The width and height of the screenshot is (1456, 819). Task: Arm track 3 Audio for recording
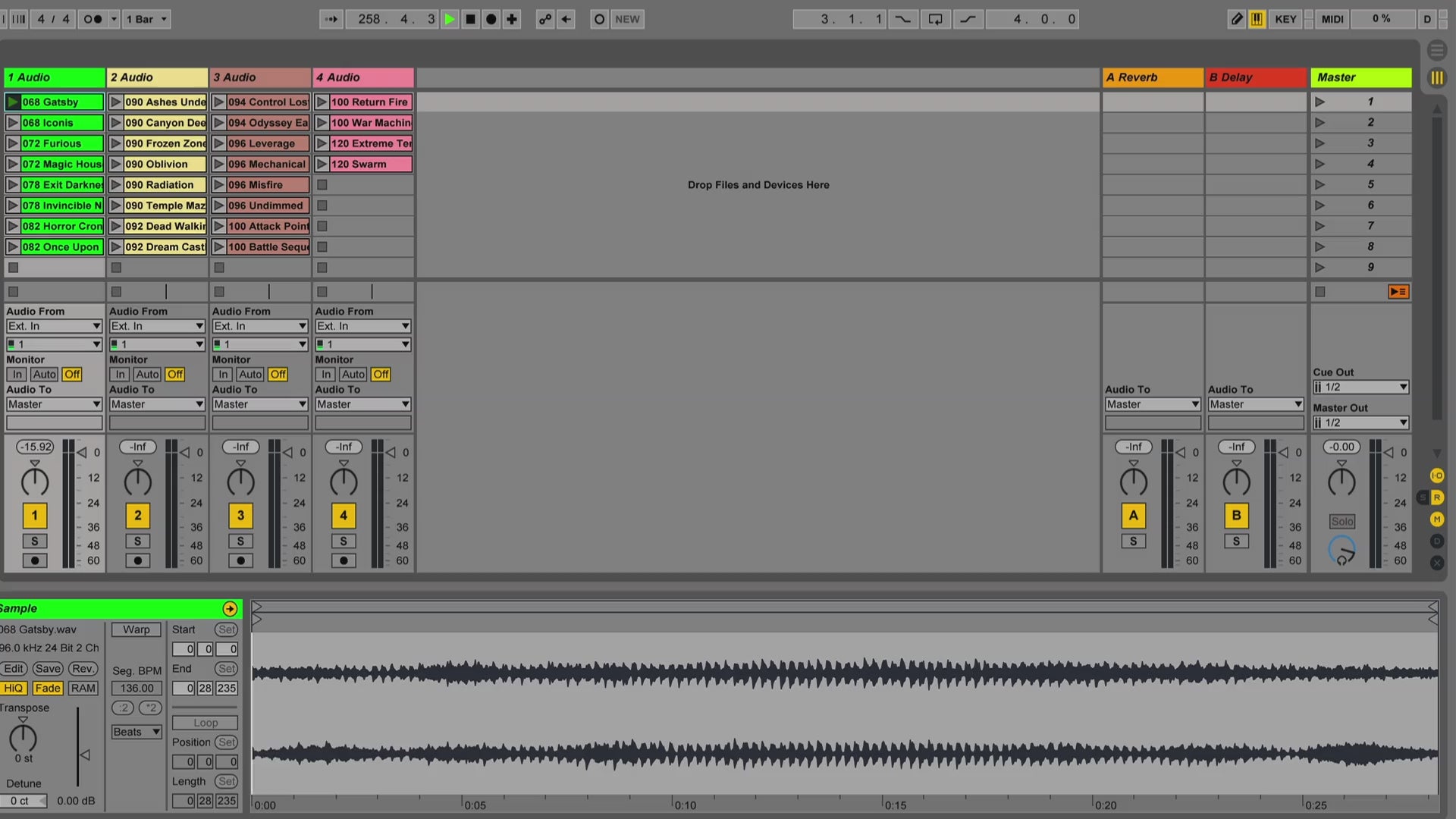(240, 560)
